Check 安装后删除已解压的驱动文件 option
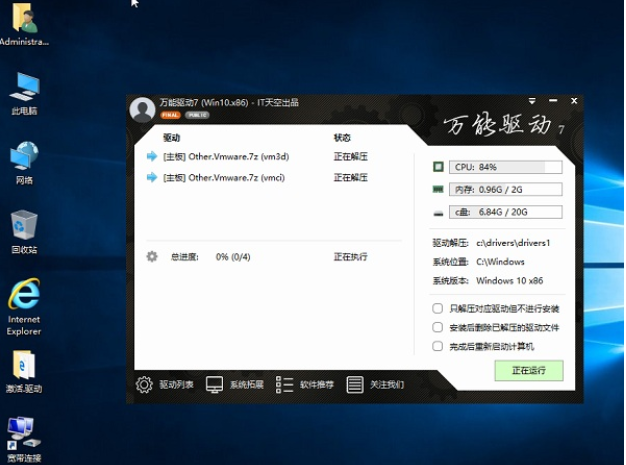626x465 pixels. click(x=438, y=327)
